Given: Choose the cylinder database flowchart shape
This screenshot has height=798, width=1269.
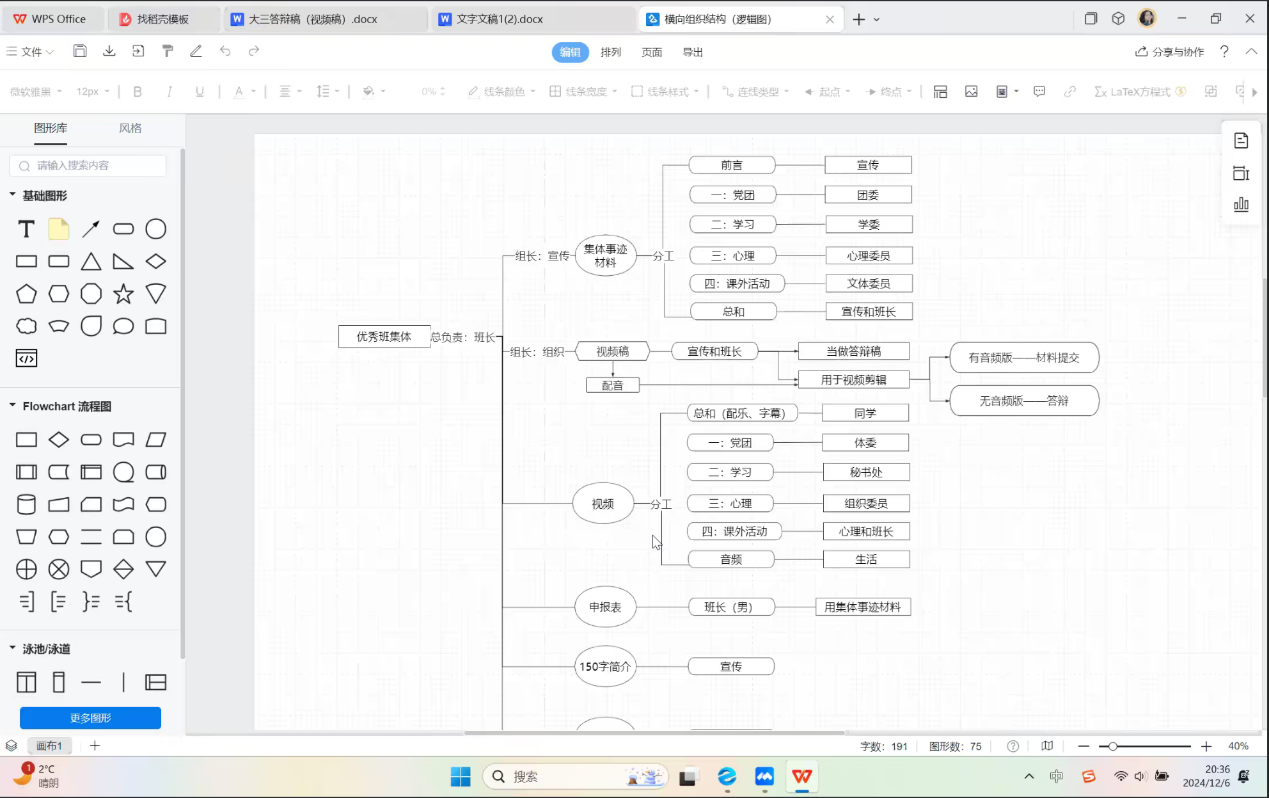Looking at the screenshot, I should click(27, 504).
